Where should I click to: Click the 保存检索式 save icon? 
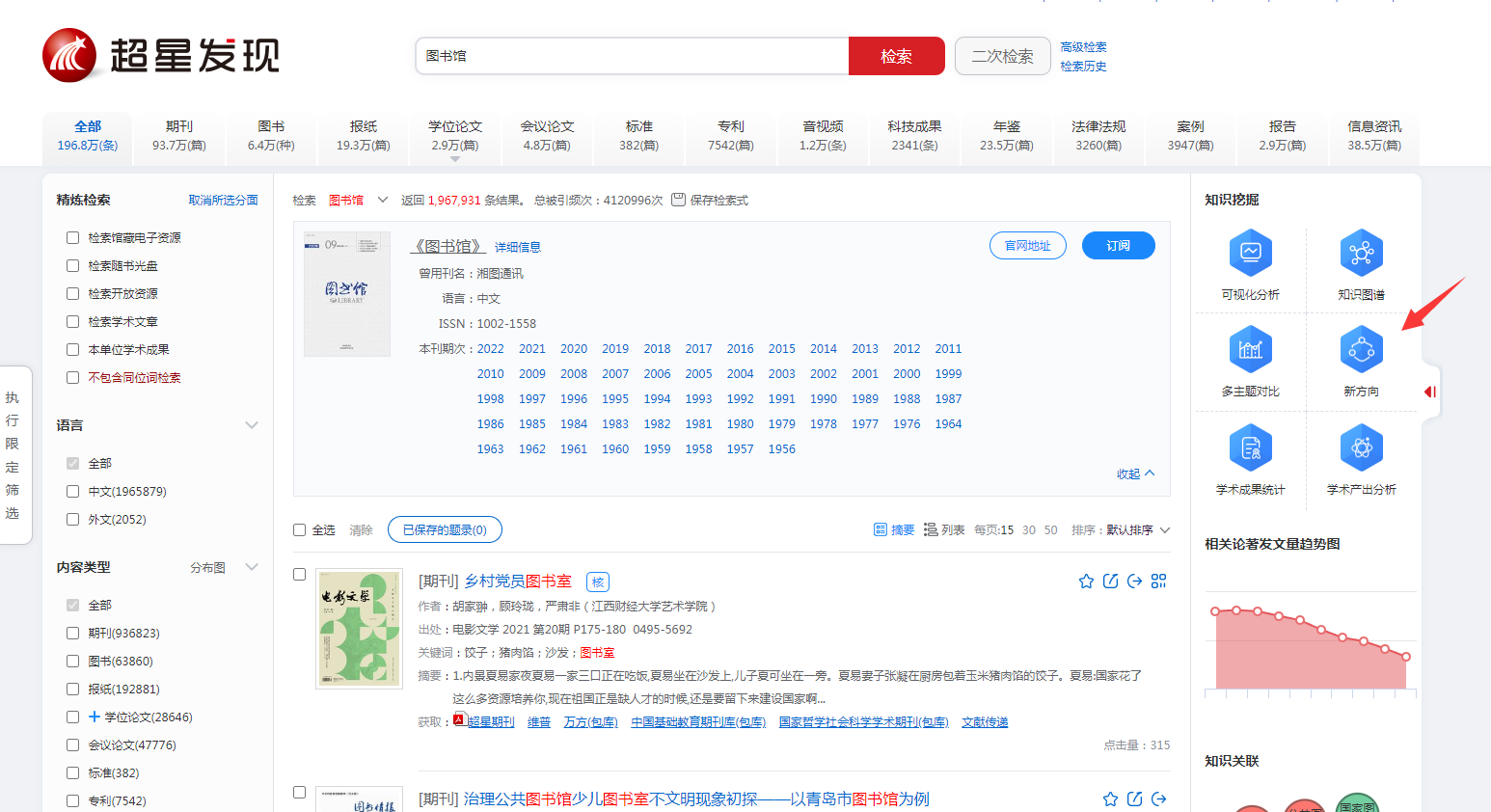point(678,200)
